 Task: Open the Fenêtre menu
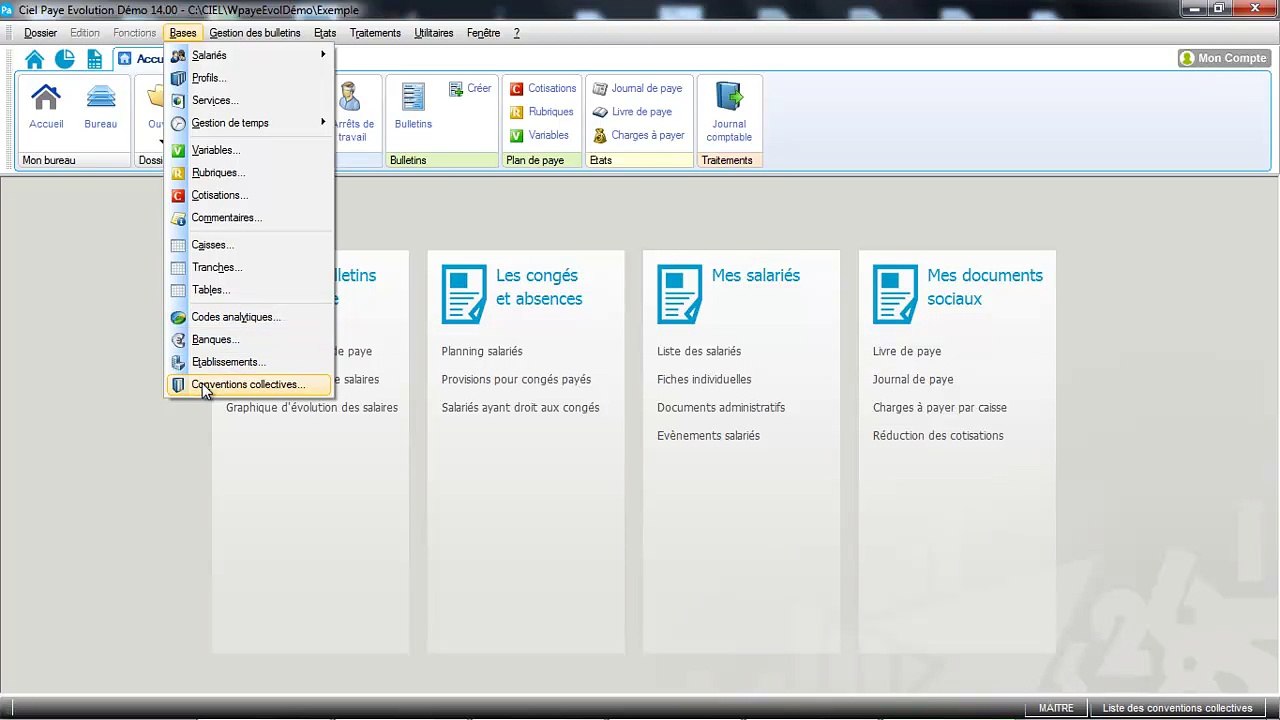tap(483, 33)
